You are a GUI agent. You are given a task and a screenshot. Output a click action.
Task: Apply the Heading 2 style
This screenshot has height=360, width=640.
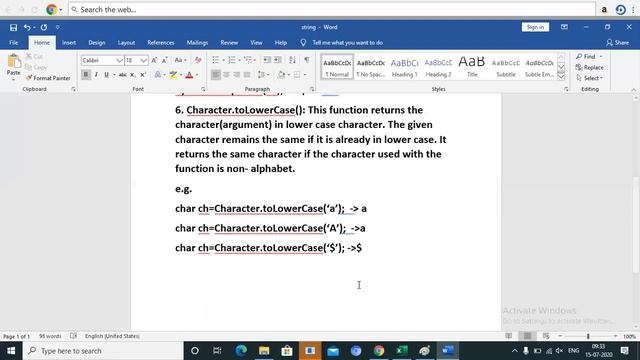coord(438,67)
